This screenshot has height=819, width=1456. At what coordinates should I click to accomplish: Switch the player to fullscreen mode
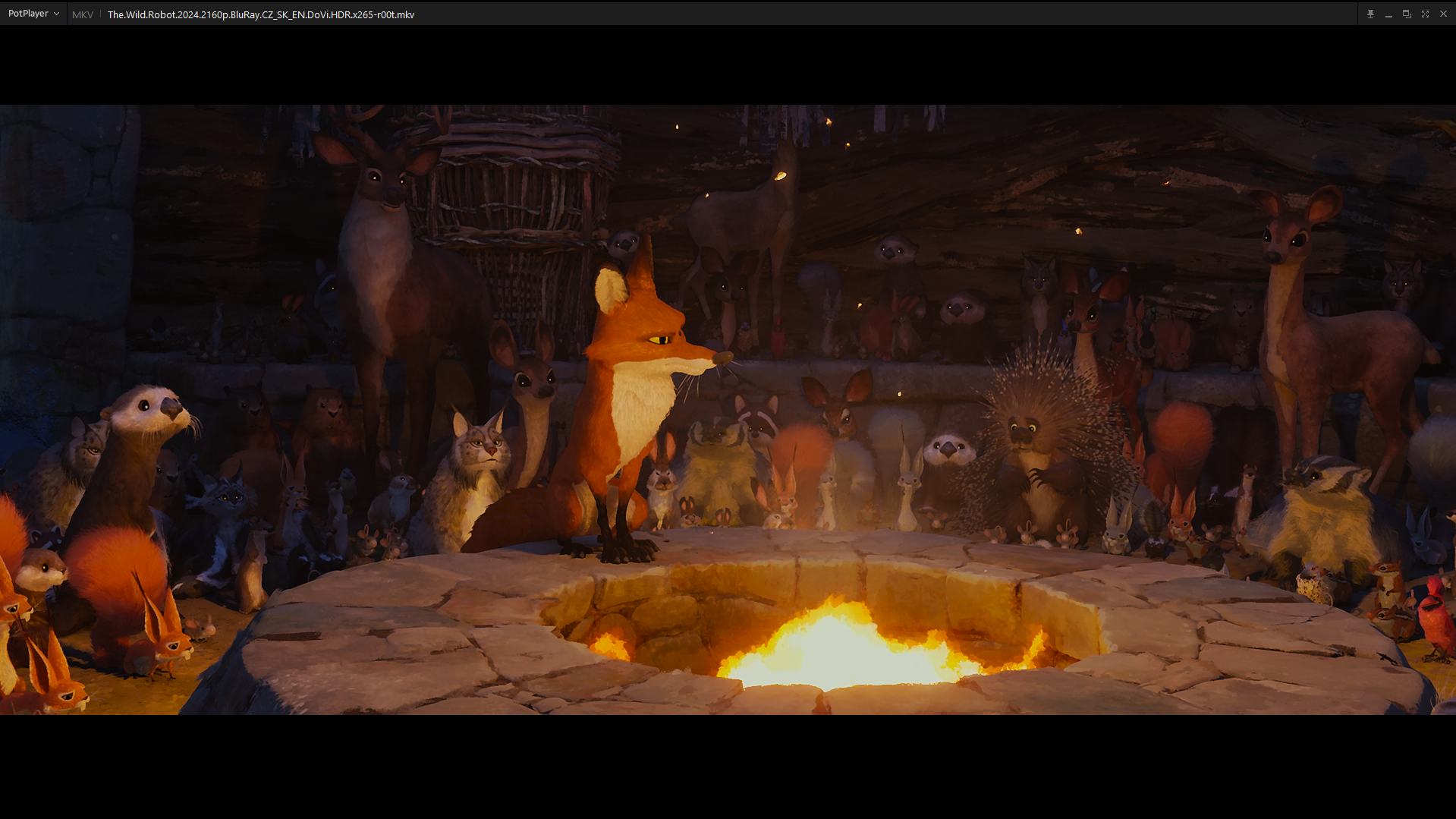pos(1425,14)
